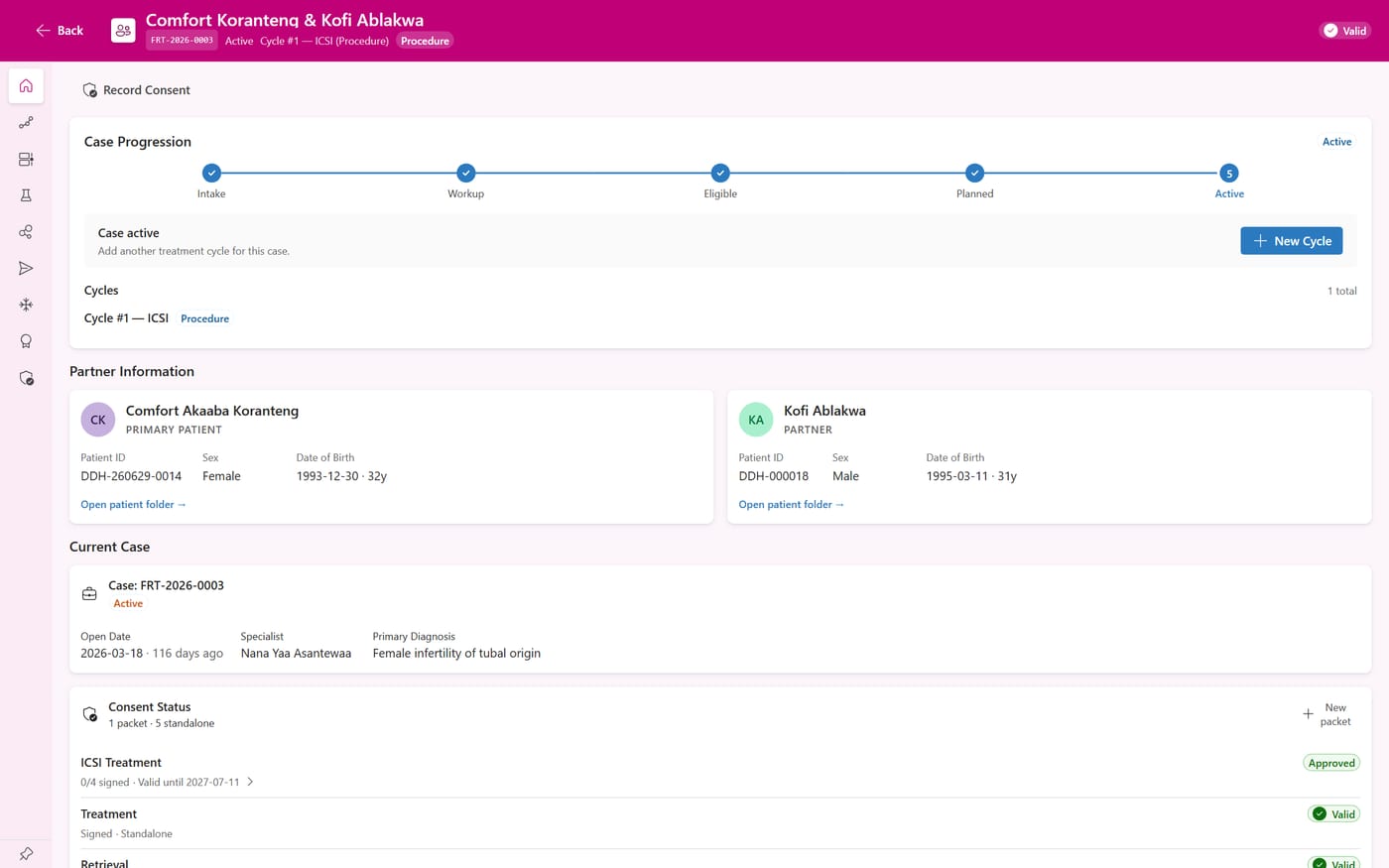Open the Home icon in sidebar
The width and height of the screenshot is (1389, 868).
(x=26, y=86)
